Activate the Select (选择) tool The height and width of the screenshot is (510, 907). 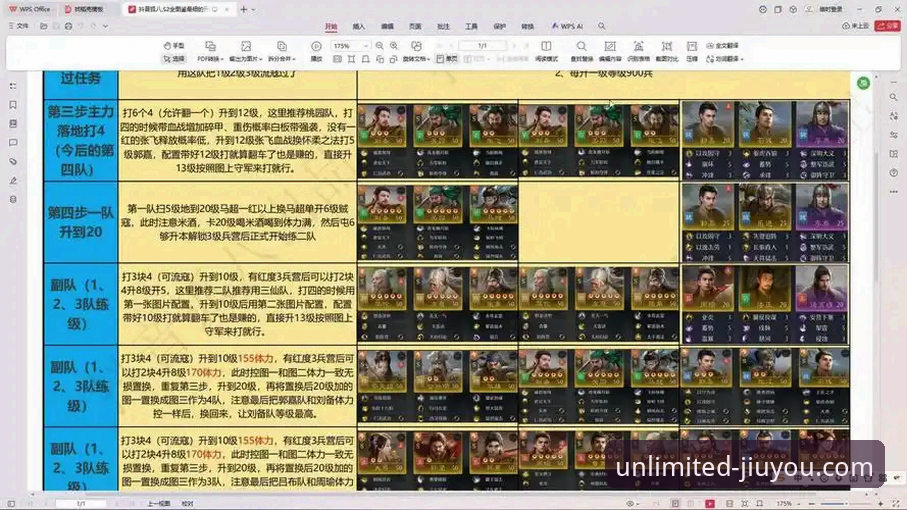pyautogui.click(x=174, y=59)
